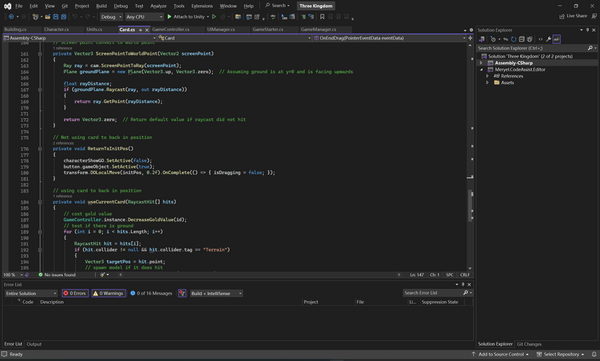Screen dimensions: 600x361
Task: Click the green Start Without Debugging icon
Action: tap(214, 17)
